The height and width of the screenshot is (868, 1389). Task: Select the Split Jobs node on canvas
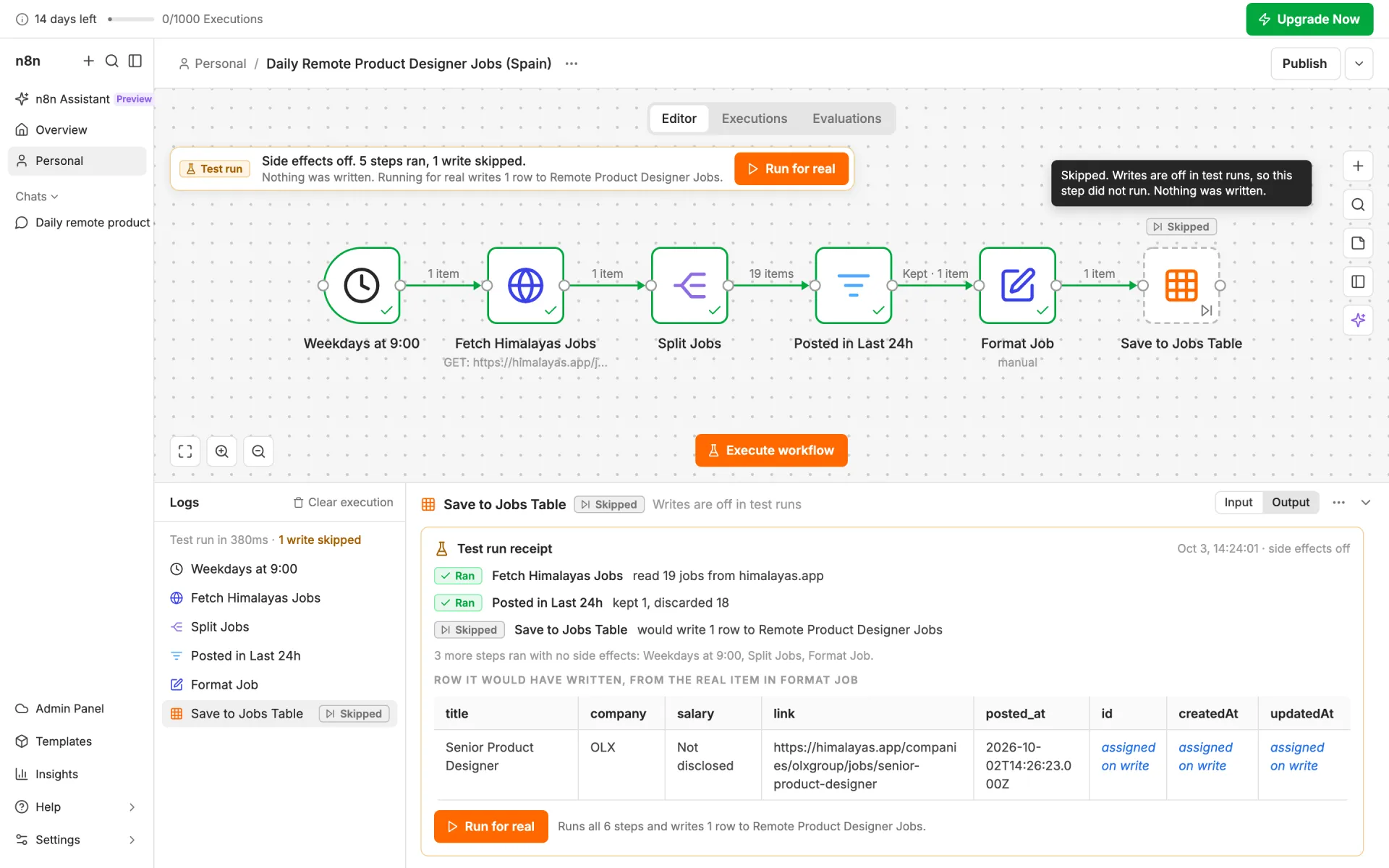click(x=689, y=285)
